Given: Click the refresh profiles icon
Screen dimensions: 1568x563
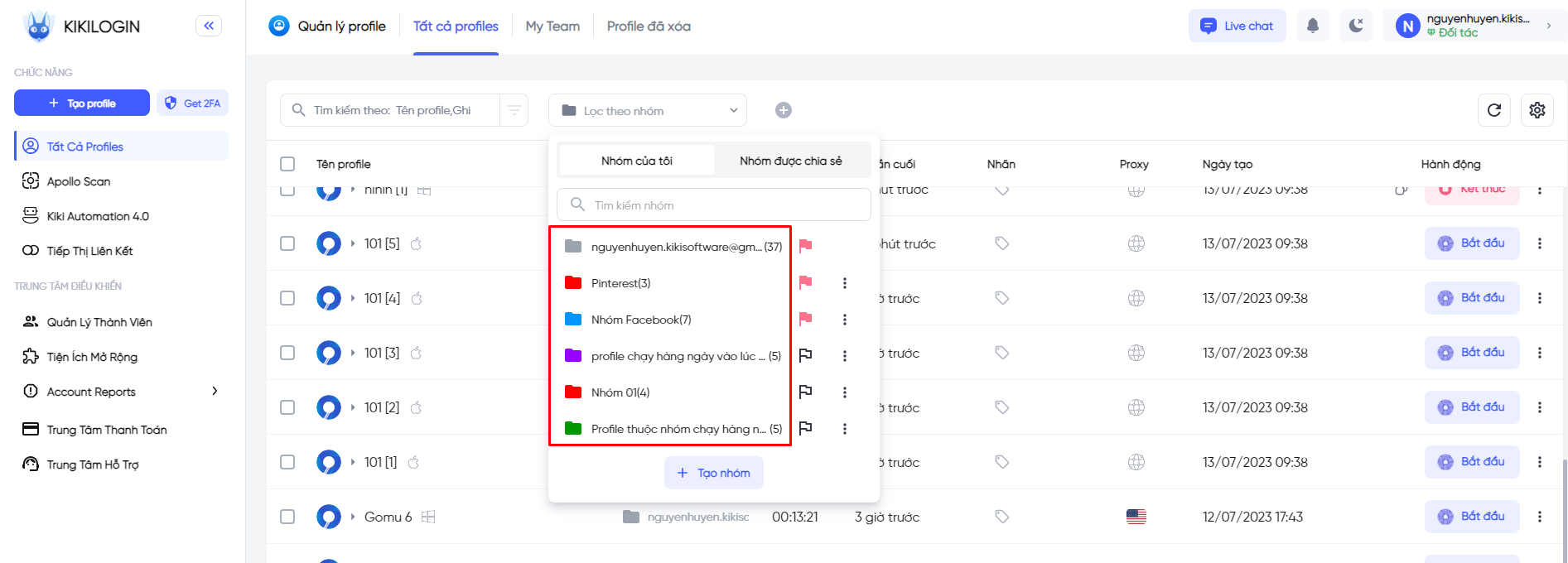Looking at the screenshot, I should point(1494,110).
